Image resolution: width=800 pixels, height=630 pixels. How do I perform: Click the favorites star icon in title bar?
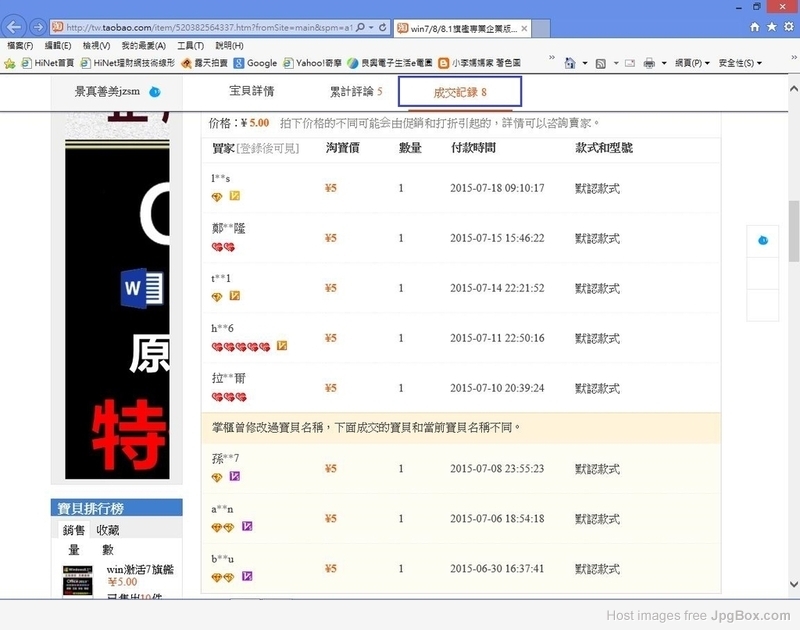tap(771, 27)
